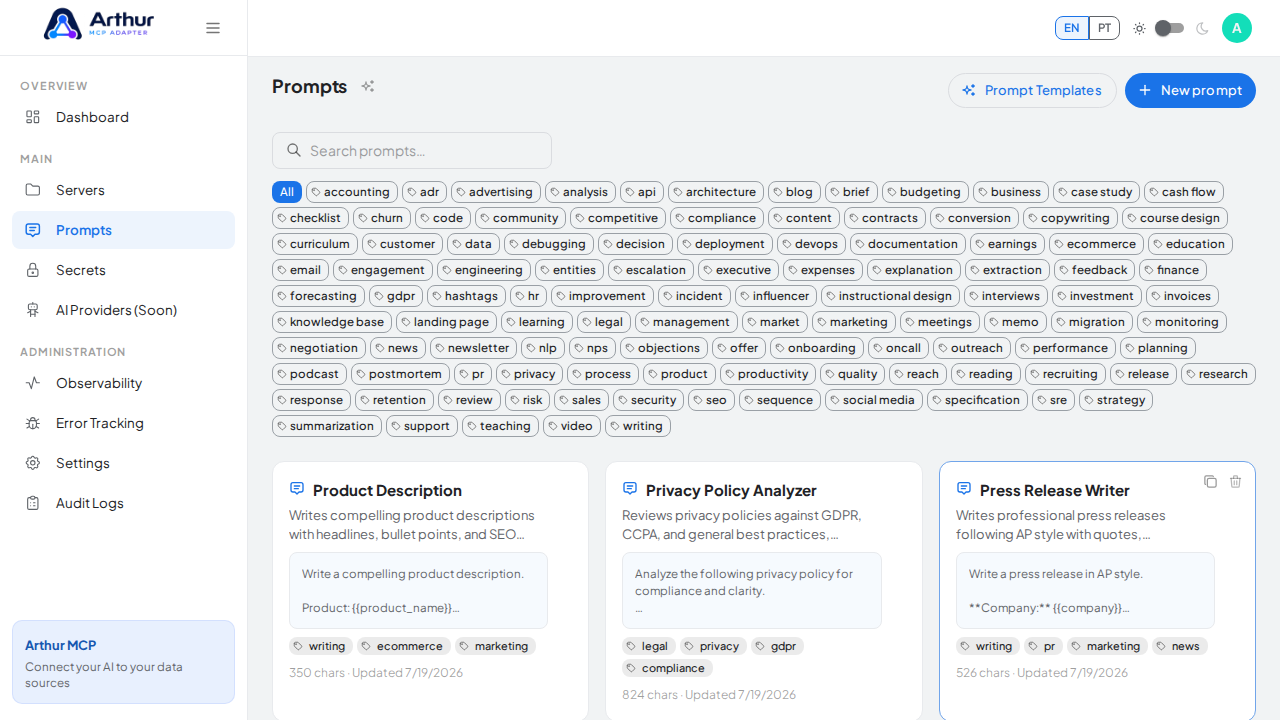Click news tag on Press Release Writer card
The height and width of the screenshot is (720, 1280).
tap(1180, 646)
